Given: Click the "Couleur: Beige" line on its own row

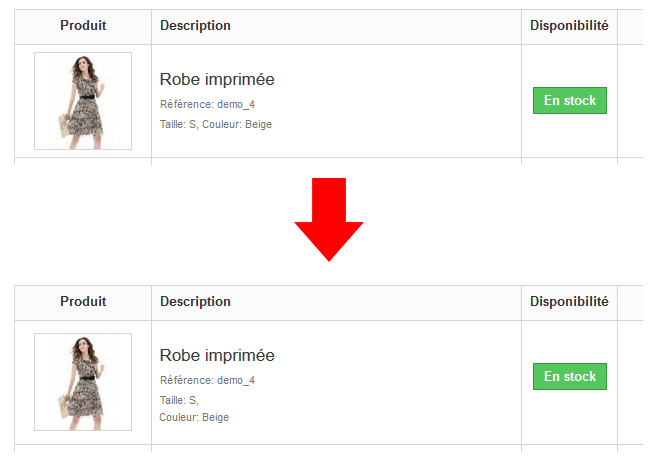Looking at the screenshot, I should click(194, 417).
